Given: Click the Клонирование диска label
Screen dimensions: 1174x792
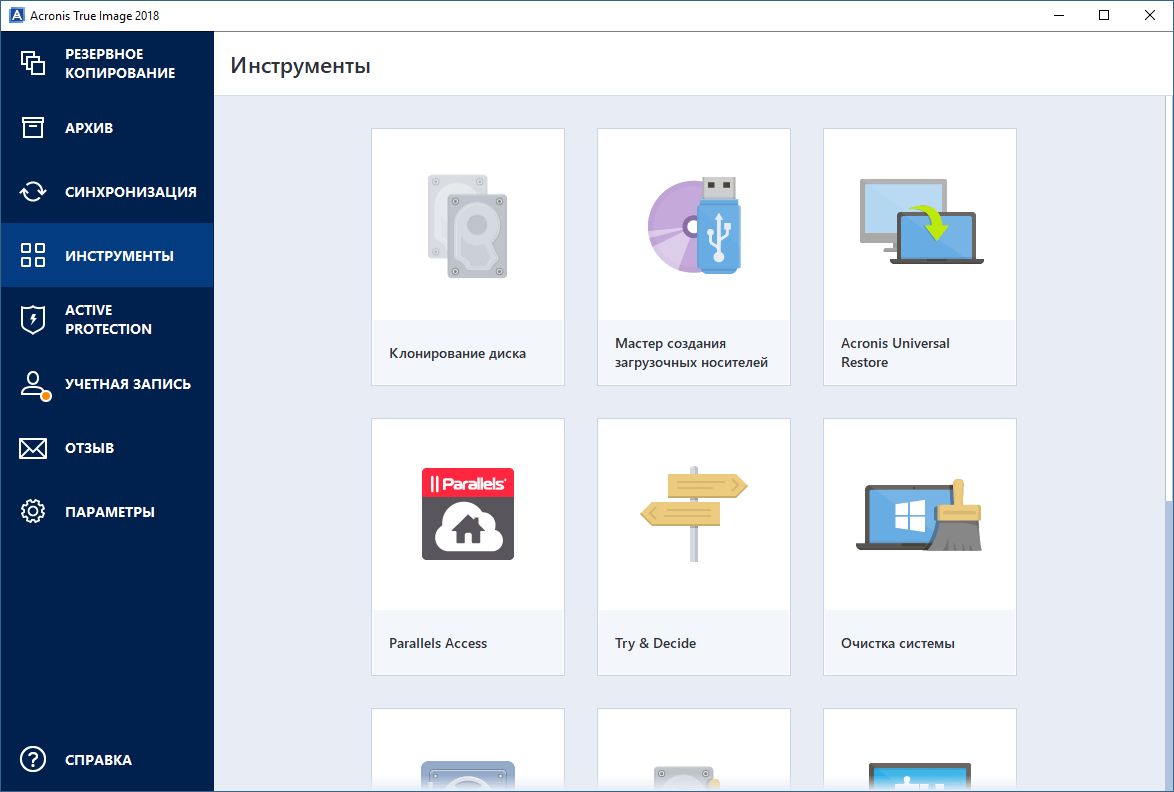Looking at the screenshot, I should click(x=457, y=353).
